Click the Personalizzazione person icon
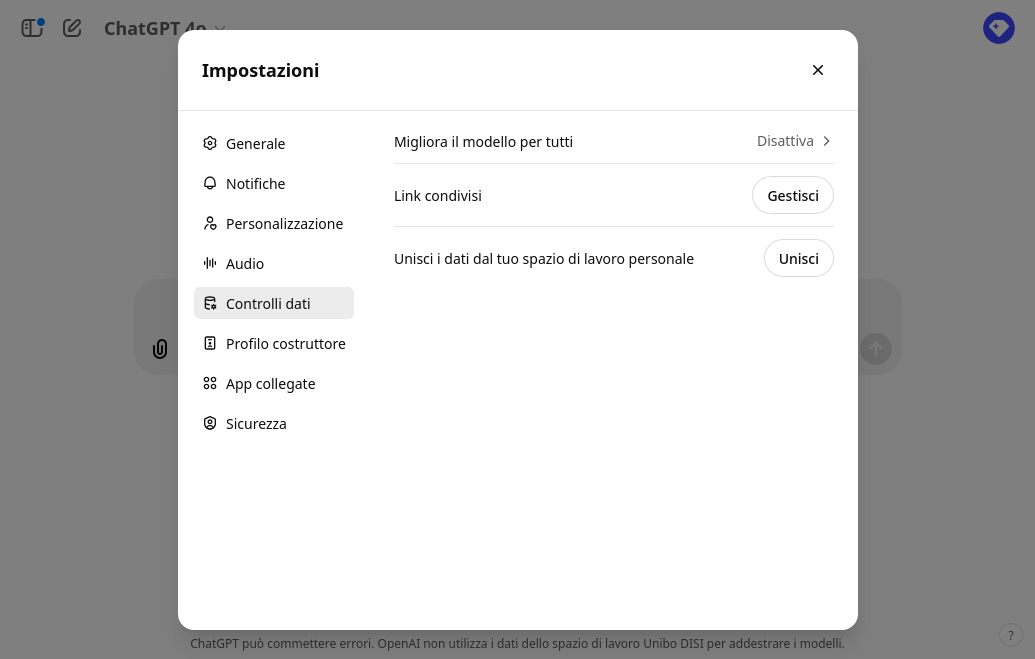Screen dimensions: 1035x659 (x=210, y=223)
